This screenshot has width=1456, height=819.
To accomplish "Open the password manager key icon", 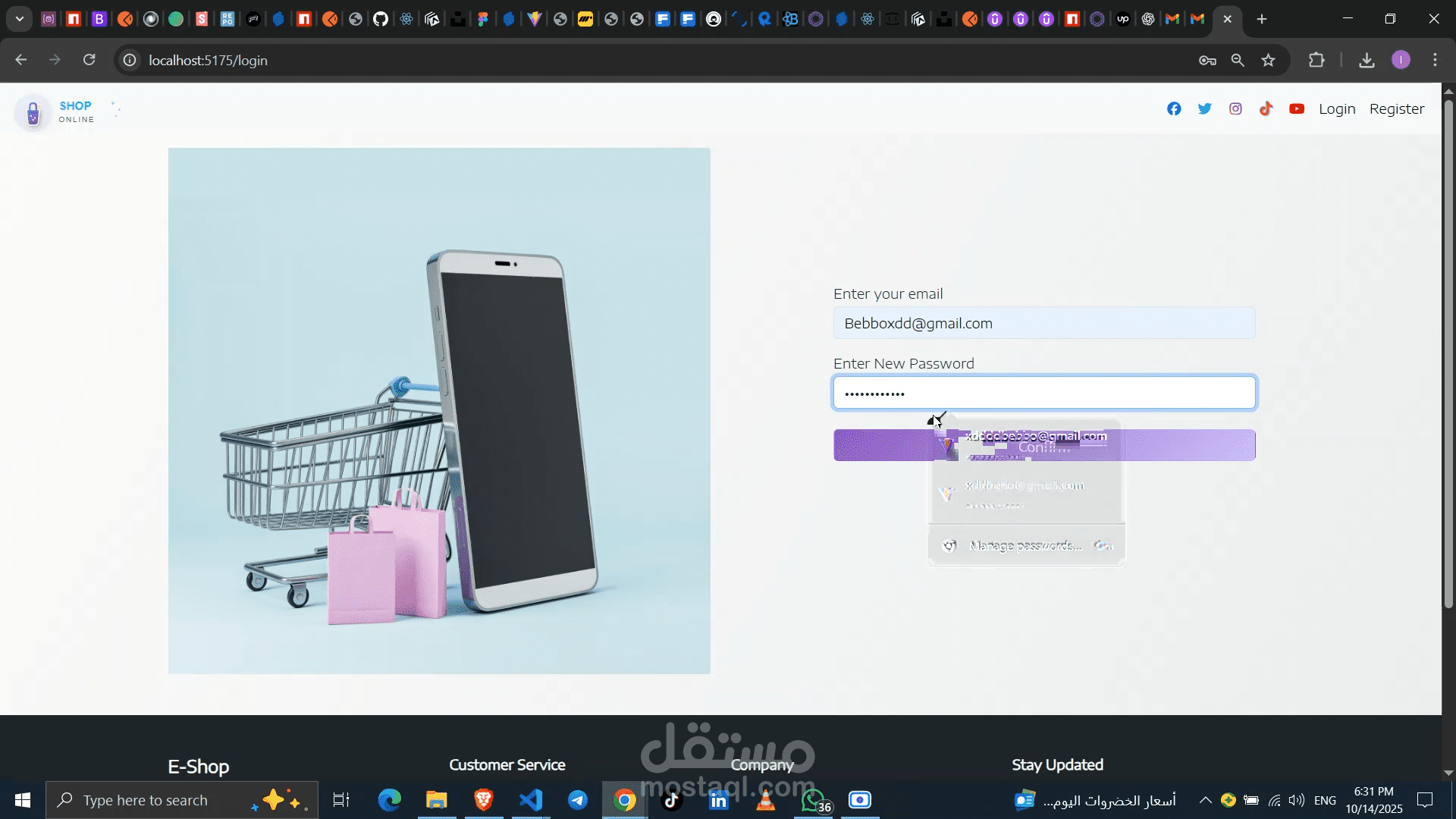I will click(1207, 61).
